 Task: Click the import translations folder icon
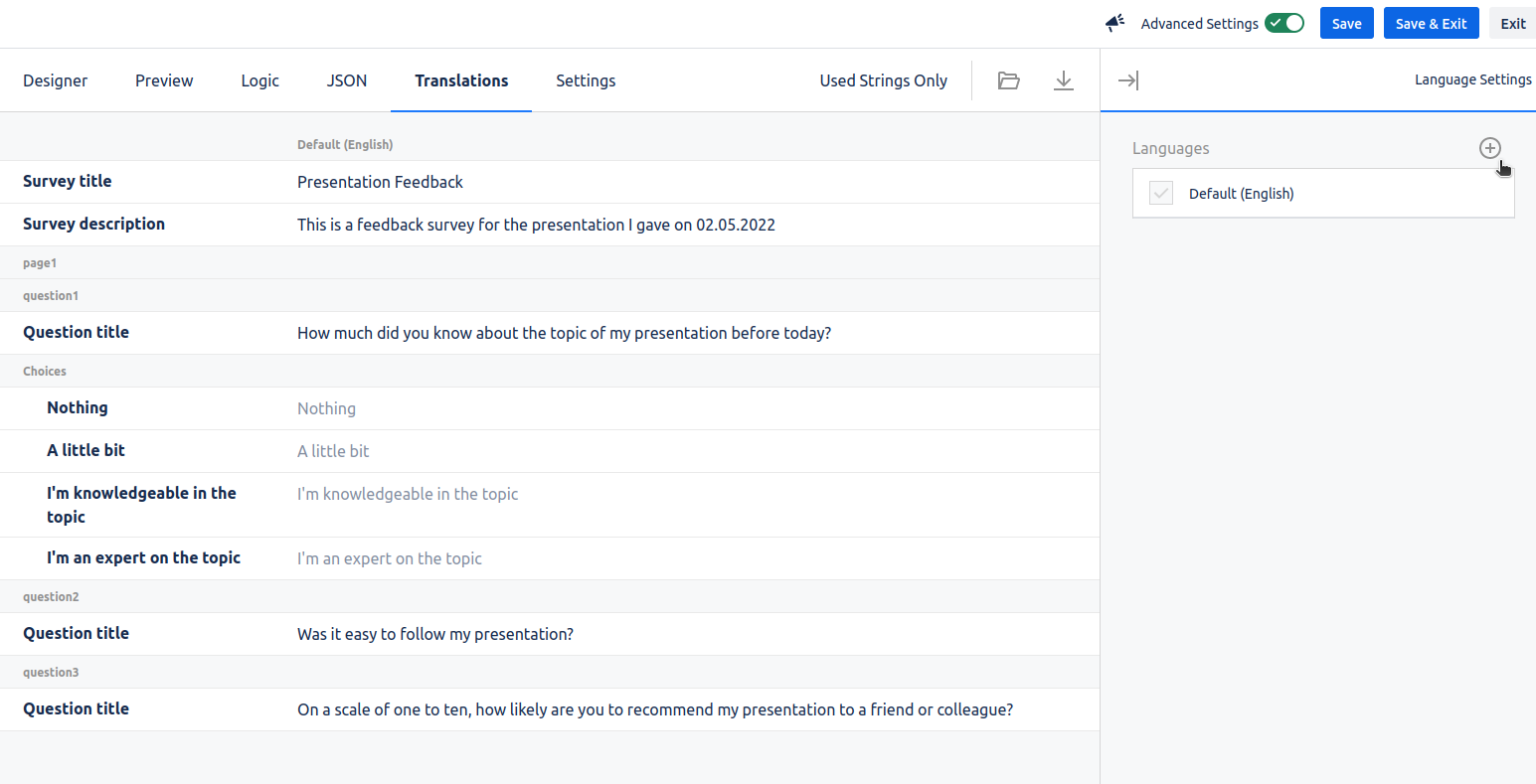tap(1008, 80)
